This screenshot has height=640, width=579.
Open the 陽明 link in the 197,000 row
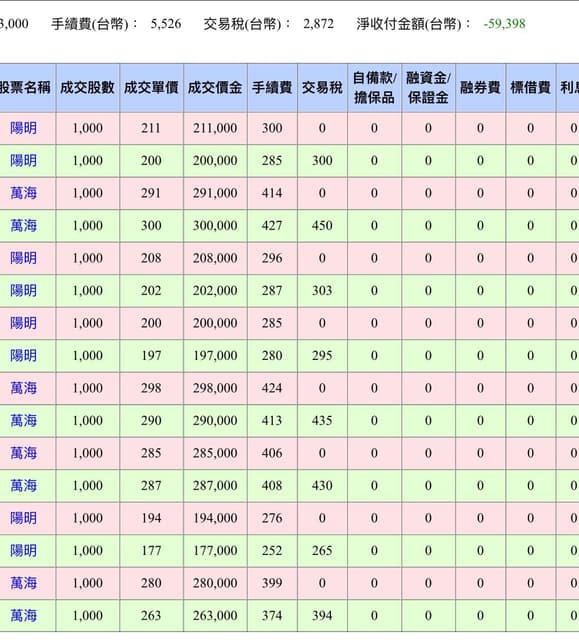(x=23, y=356)
